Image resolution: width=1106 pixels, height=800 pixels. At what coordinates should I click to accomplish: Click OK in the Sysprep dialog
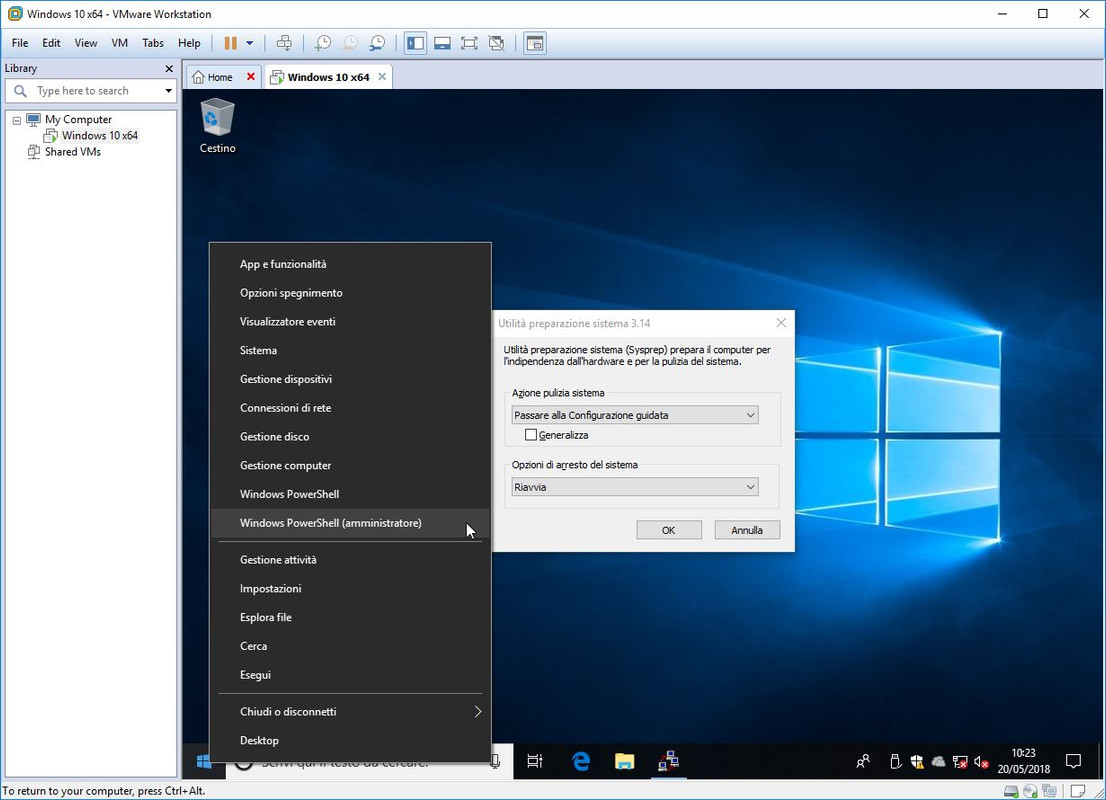[x=669, y=531]
